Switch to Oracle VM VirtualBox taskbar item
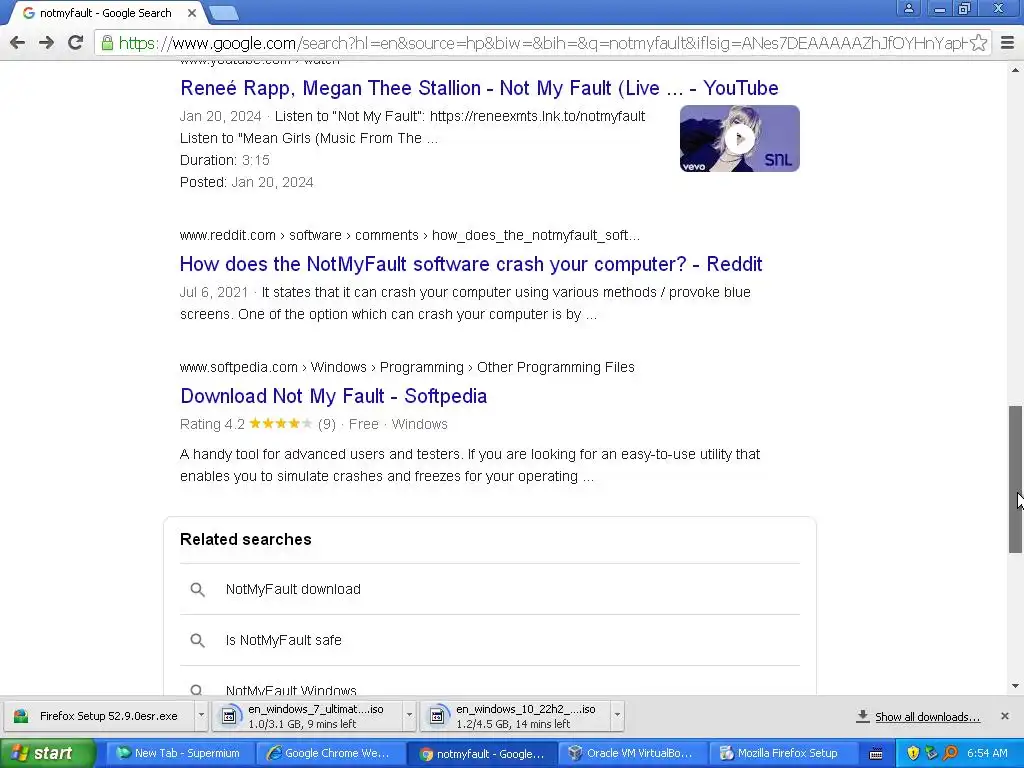1024x768 pixels. [x=633, y=753]
